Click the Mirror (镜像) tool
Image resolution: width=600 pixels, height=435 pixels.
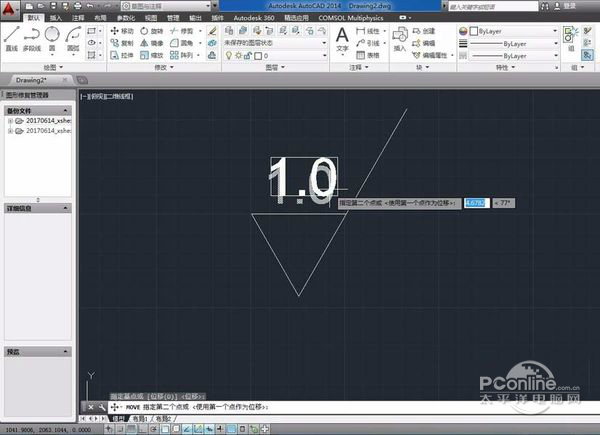coord(152,43)
